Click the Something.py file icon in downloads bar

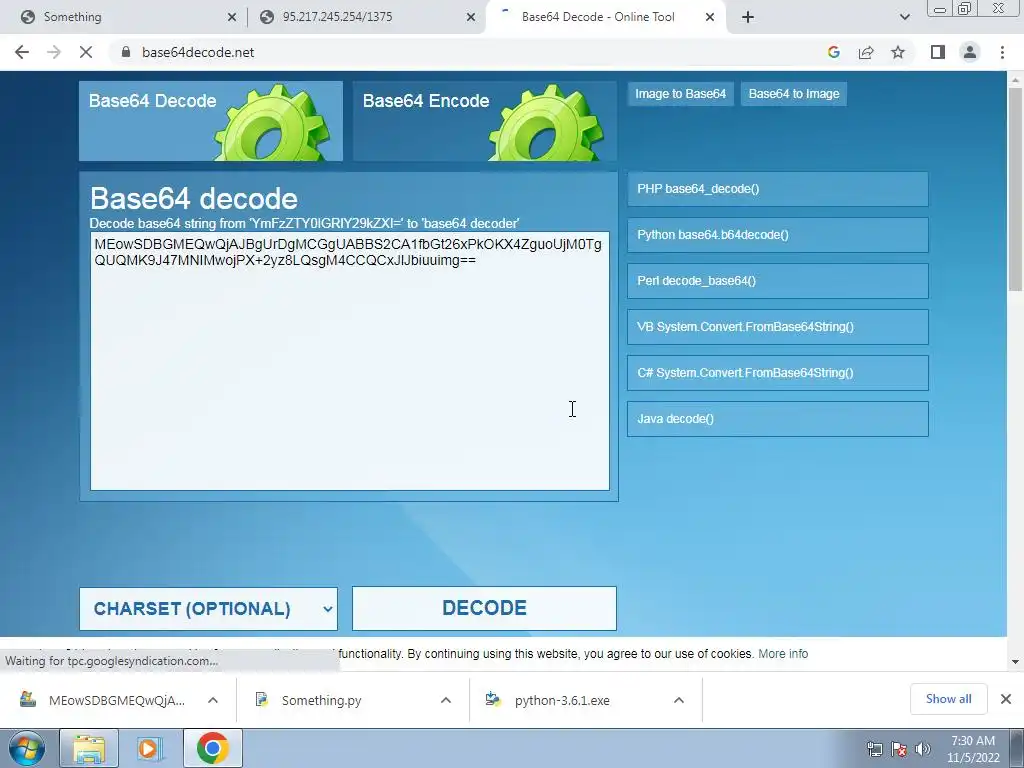tap(262, 700)
